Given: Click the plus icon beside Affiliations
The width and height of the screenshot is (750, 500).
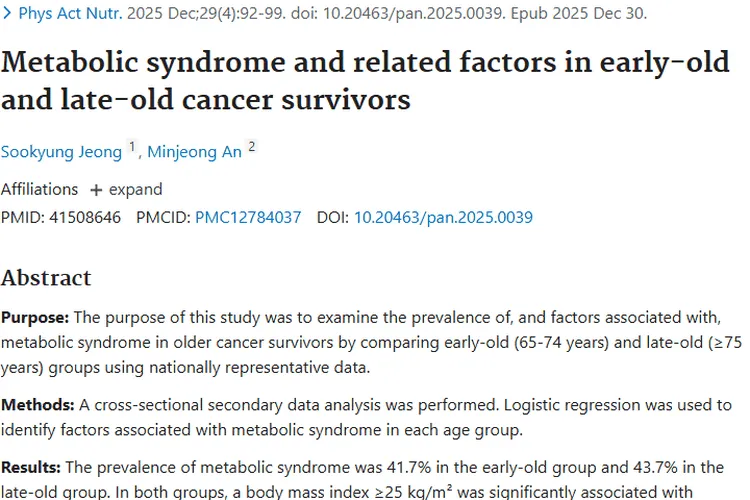Looking at the screenshot, I should click(x=96, y=189).
